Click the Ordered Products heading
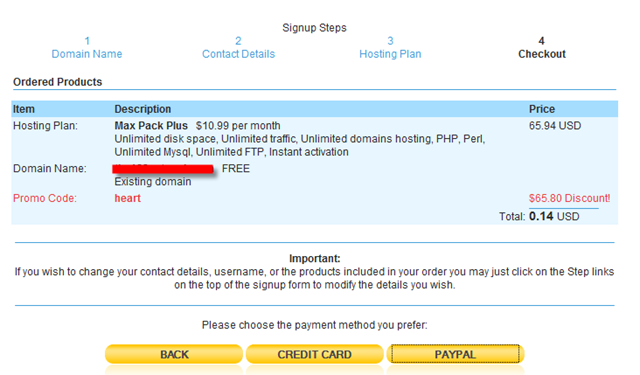This screenshot has height=375, width=640. pos(58,82)
